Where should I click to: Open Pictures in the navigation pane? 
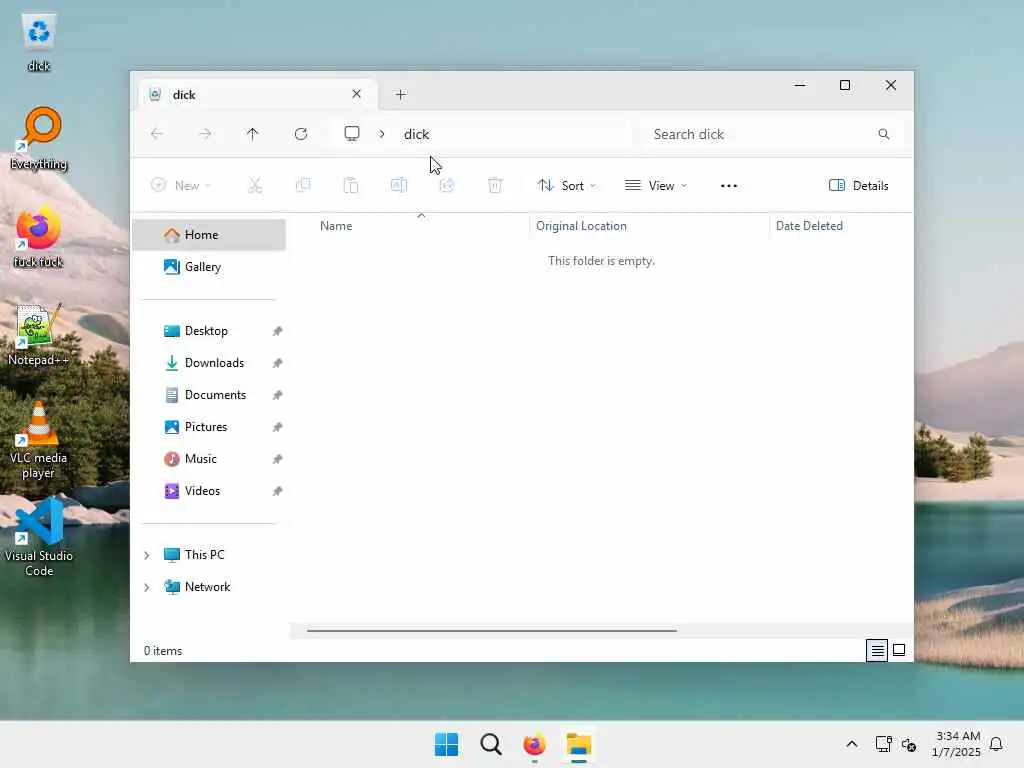tap(209, 427)
